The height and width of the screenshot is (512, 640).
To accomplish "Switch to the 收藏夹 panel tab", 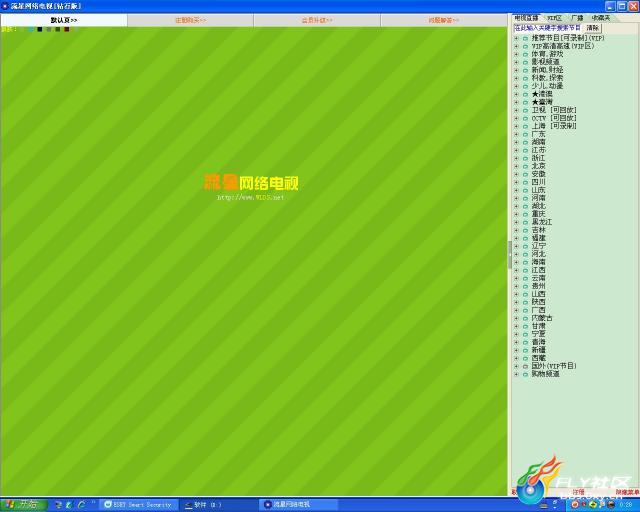I will [601, 18].
